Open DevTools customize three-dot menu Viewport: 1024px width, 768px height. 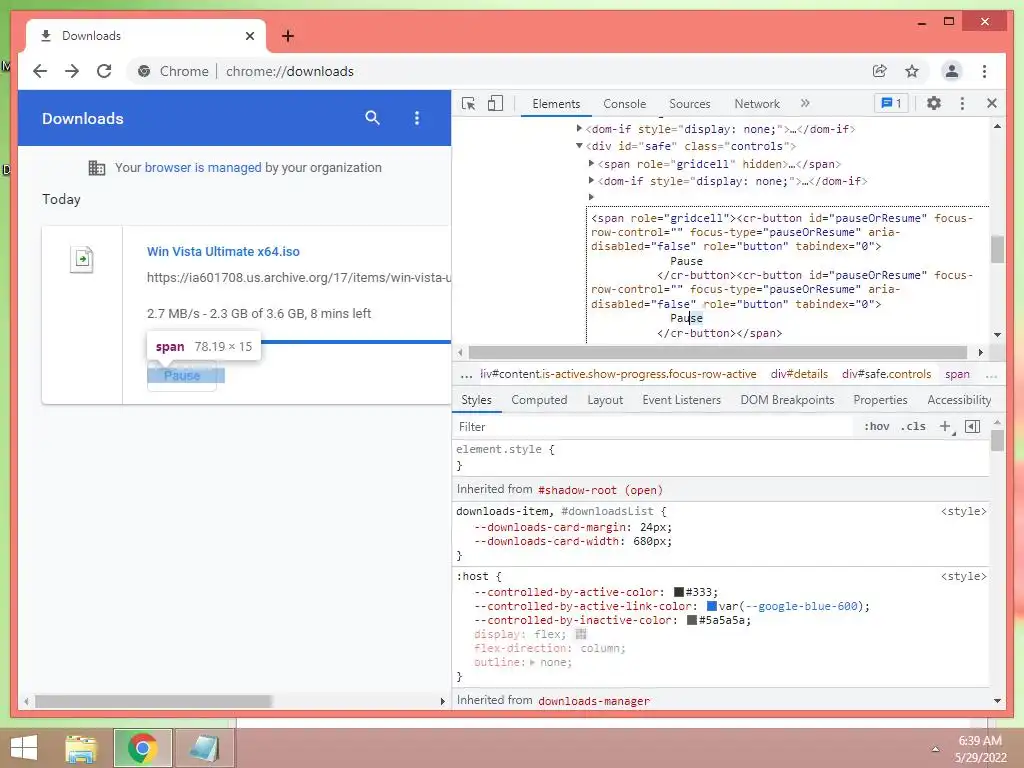[962, 103]
